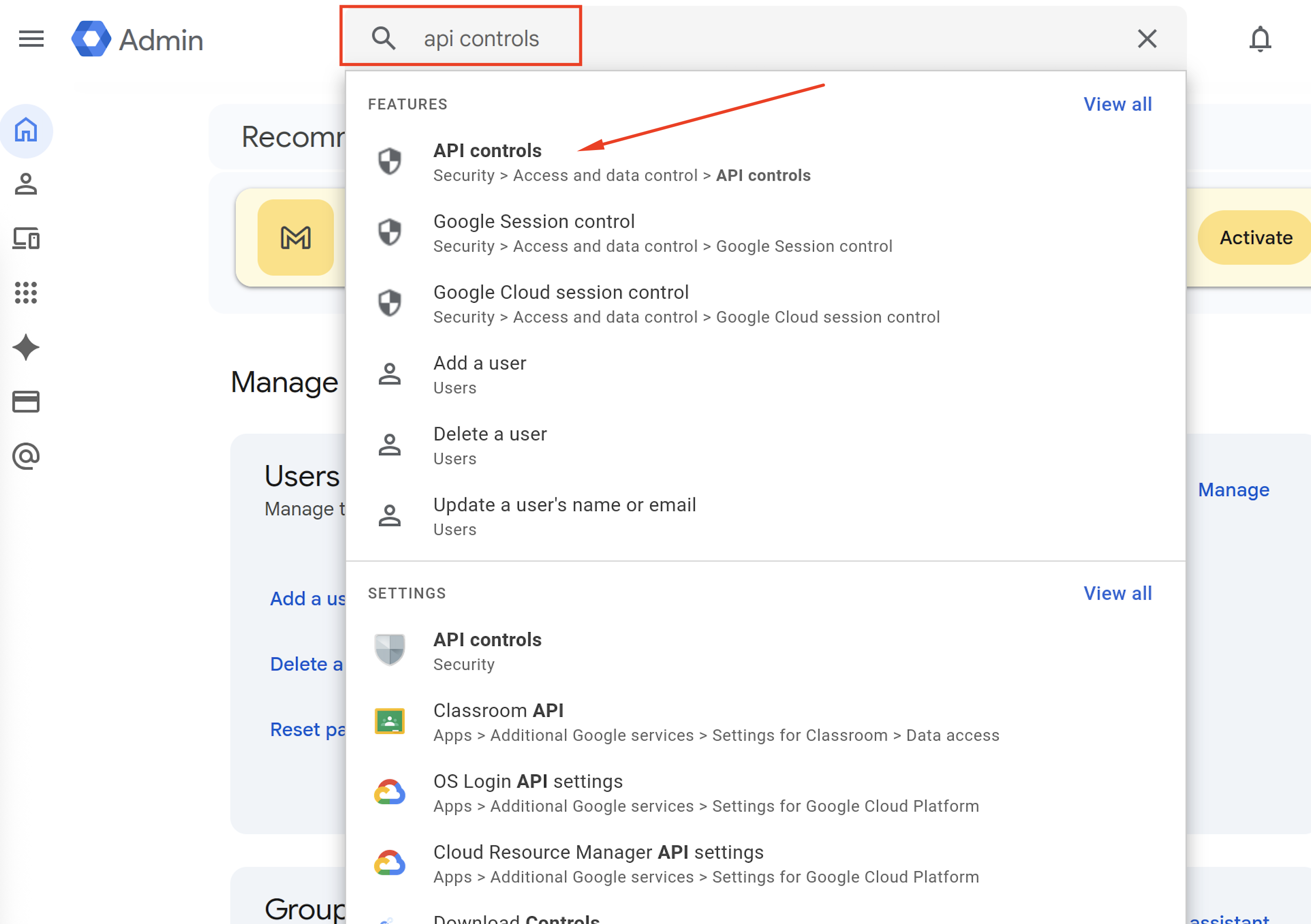This screenshot has height=924, width=1311.
Task: Choose Delete a user suggestion
Action: click(765, 445)
